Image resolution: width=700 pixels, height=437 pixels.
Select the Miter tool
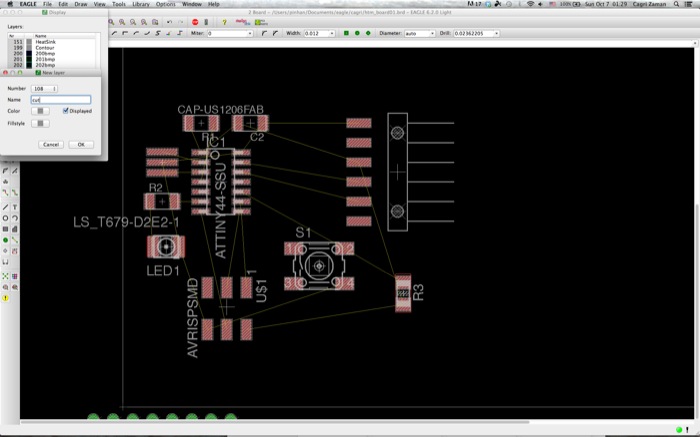click(x=5, y=171)
